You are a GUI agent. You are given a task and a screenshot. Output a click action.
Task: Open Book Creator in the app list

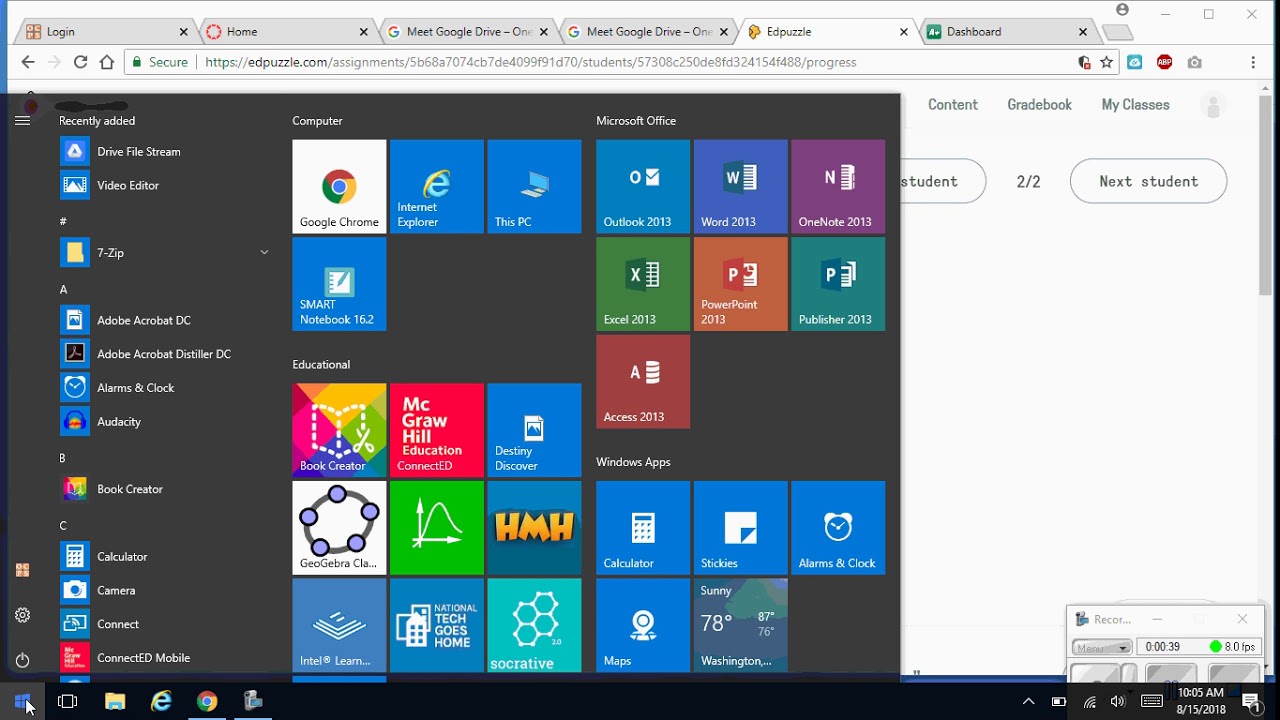click(165, 489)
